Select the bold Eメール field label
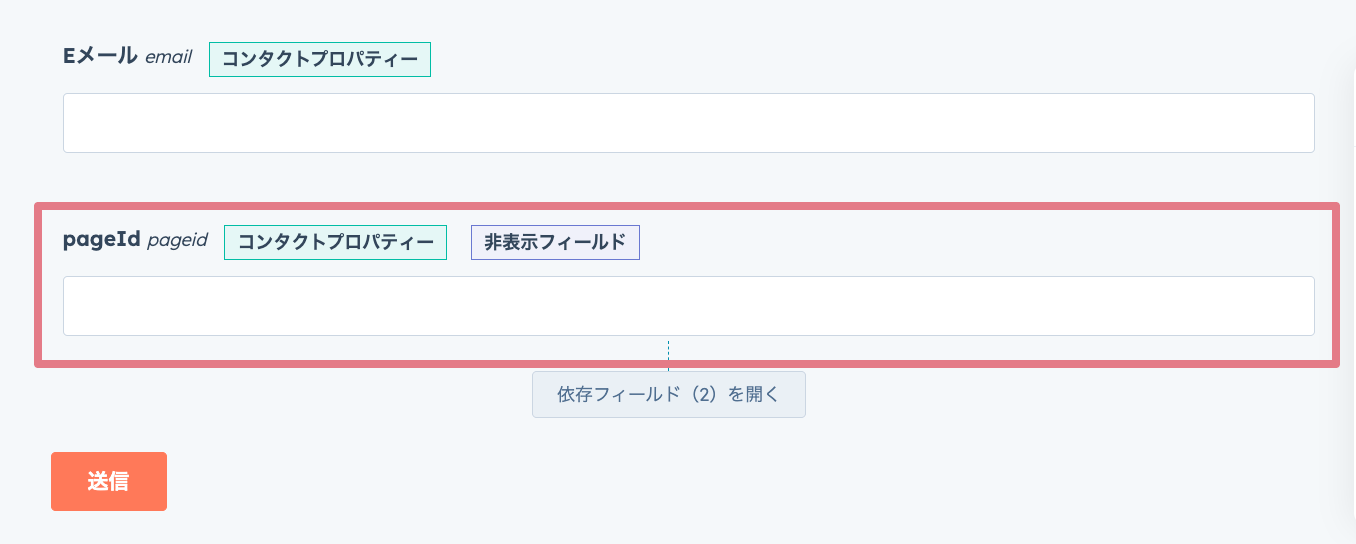1356x544 pixels. pos(100,57)
